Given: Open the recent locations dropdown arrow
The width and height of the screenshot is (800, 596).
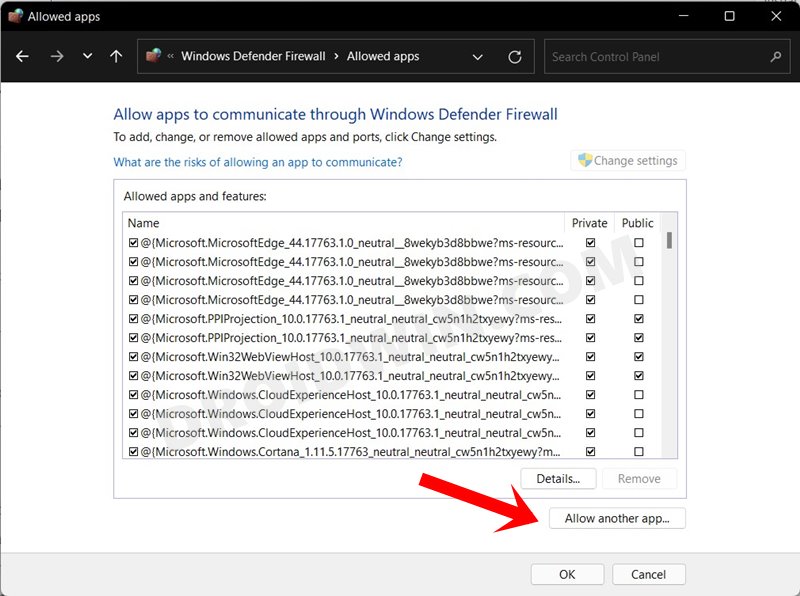Looking at the screenshot, I should [88, 56].
